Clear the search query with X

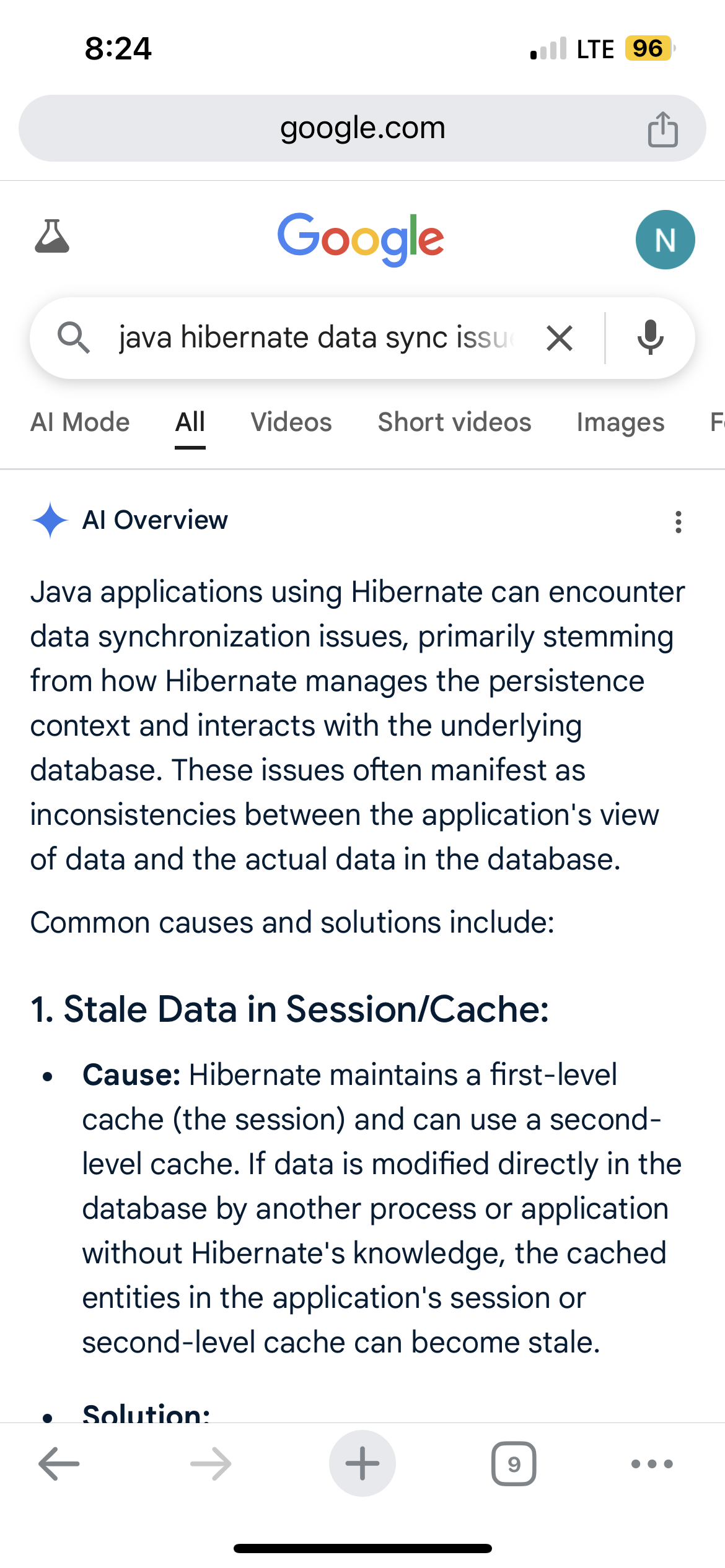coord(560,338)
